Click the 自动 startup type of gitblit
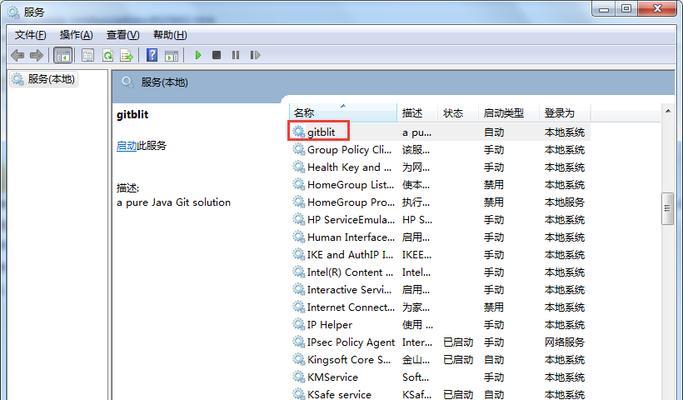The height and width of the screenshot is (400, 683). (494, 132)
